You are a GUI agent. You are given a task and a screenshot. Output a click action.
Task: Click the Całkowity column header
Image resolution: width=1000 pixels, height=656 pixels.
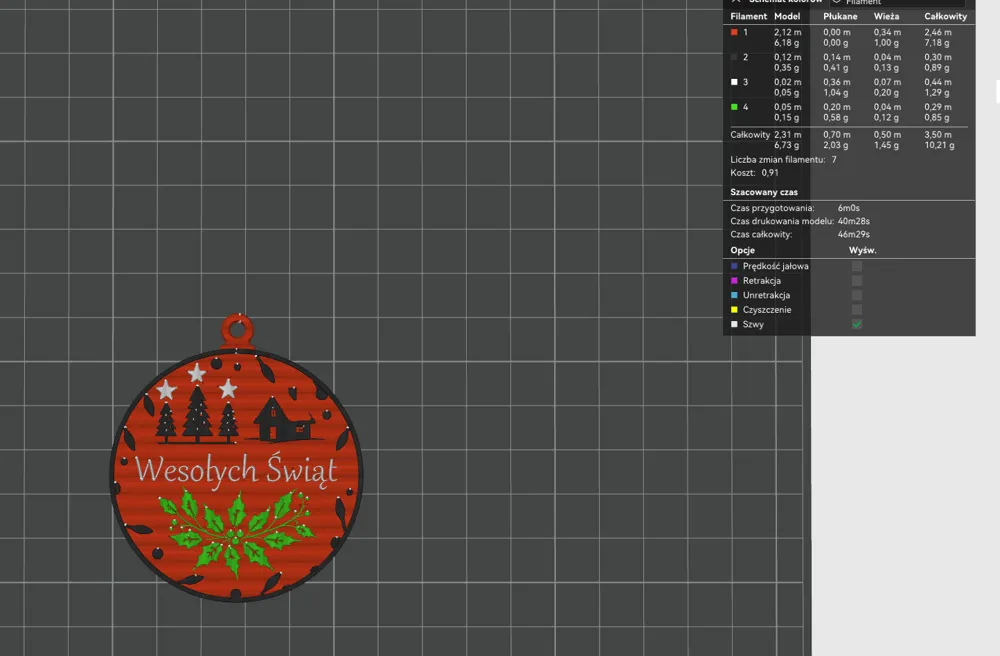[946, 17]
